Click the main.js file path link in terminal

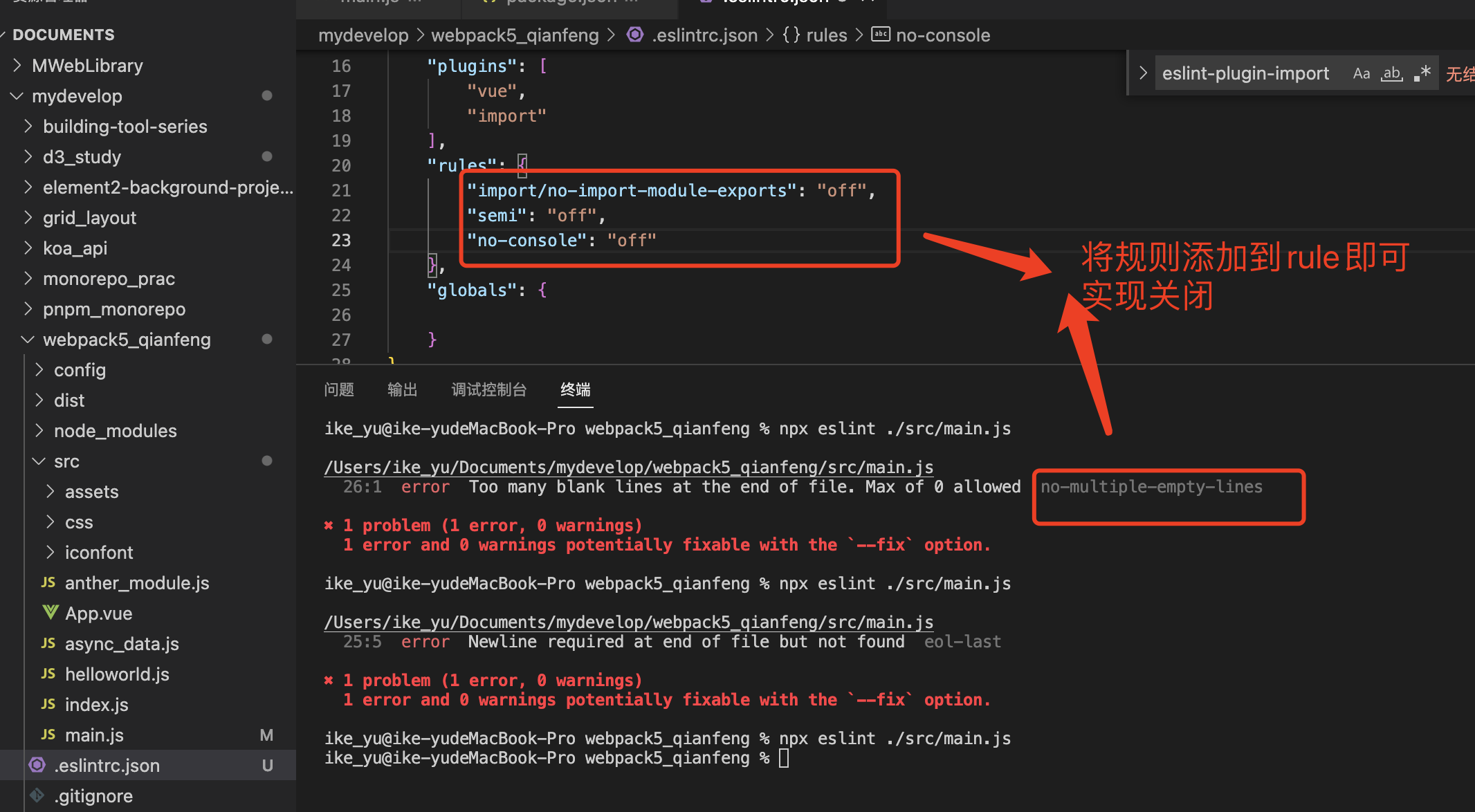[x=628, y=468]
